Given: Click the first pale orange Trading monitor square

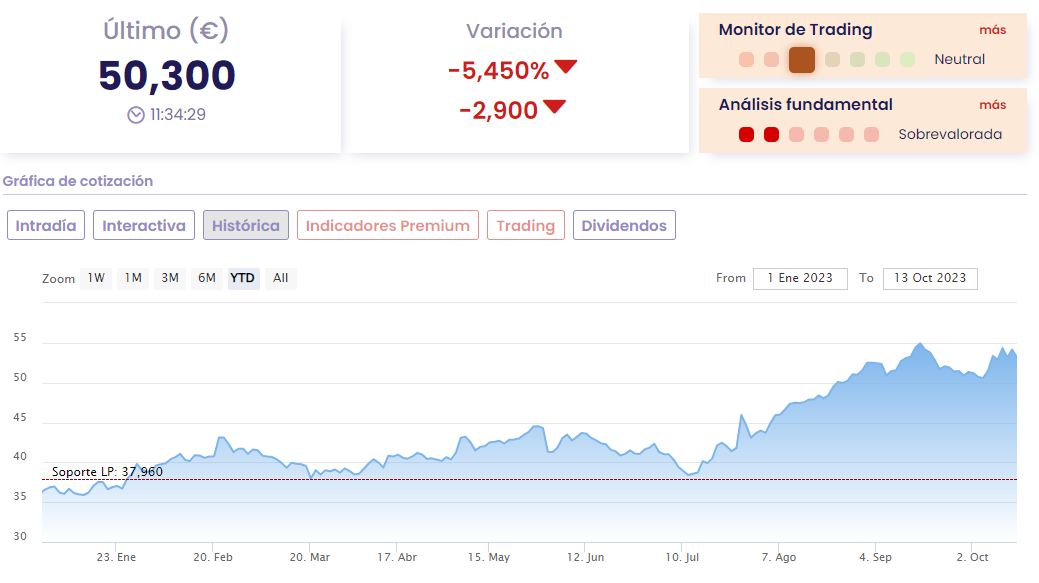Looking at the screenshot, I should point(746,60).
